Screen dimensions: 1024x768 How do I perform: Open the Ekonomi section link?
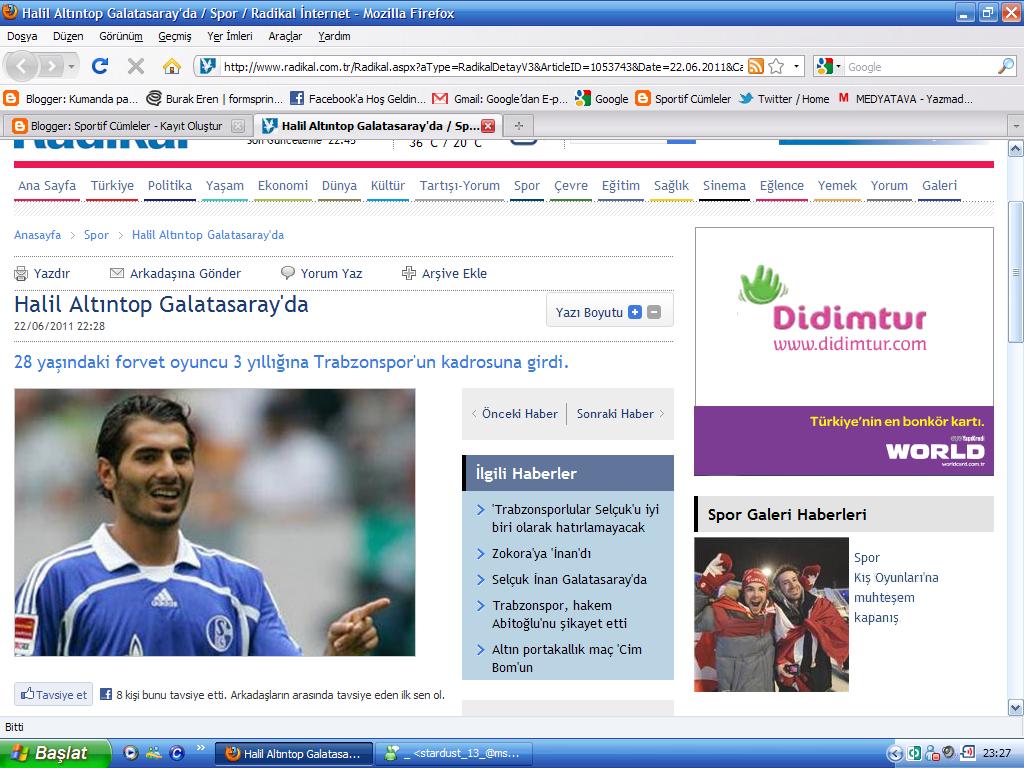coord(283,185)
